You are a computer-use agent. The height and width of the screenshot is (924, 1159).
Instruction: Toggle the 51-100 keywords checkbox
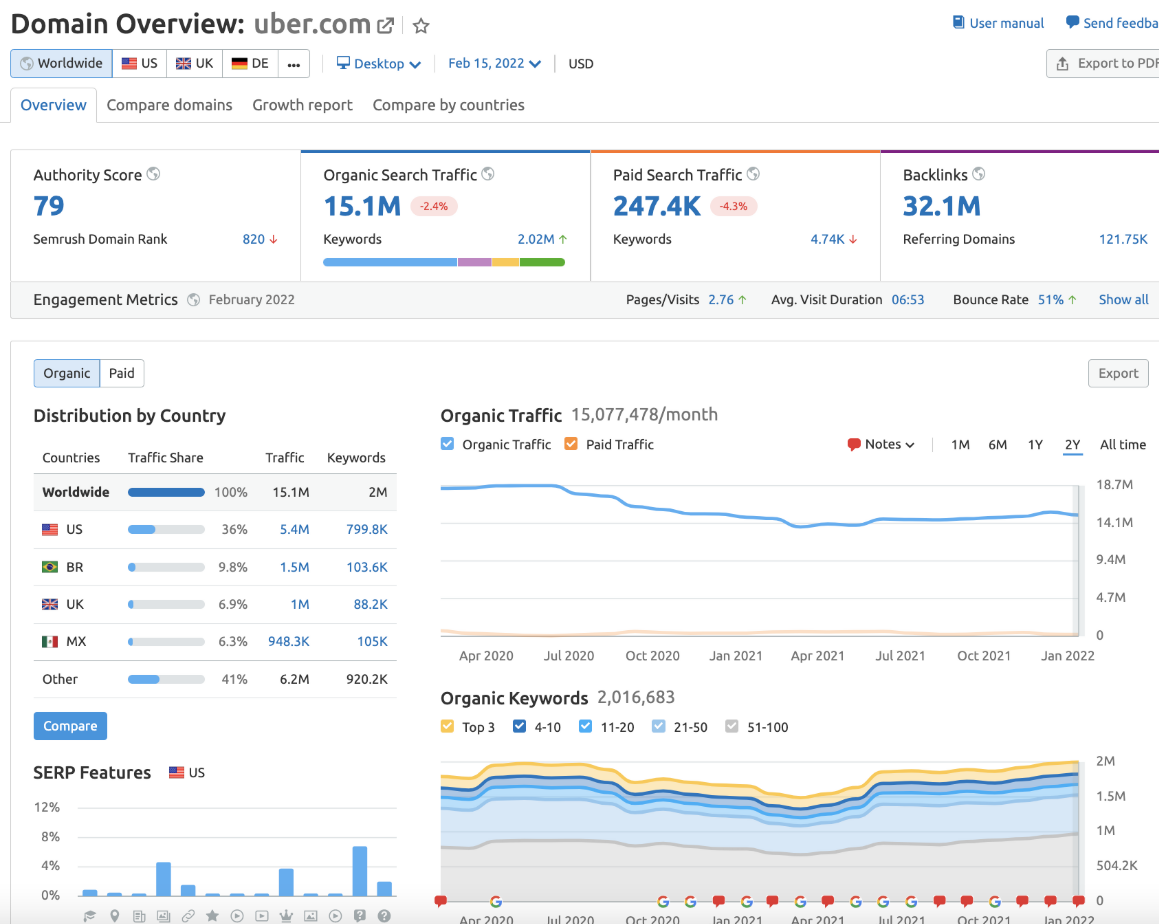coord(732,726)
